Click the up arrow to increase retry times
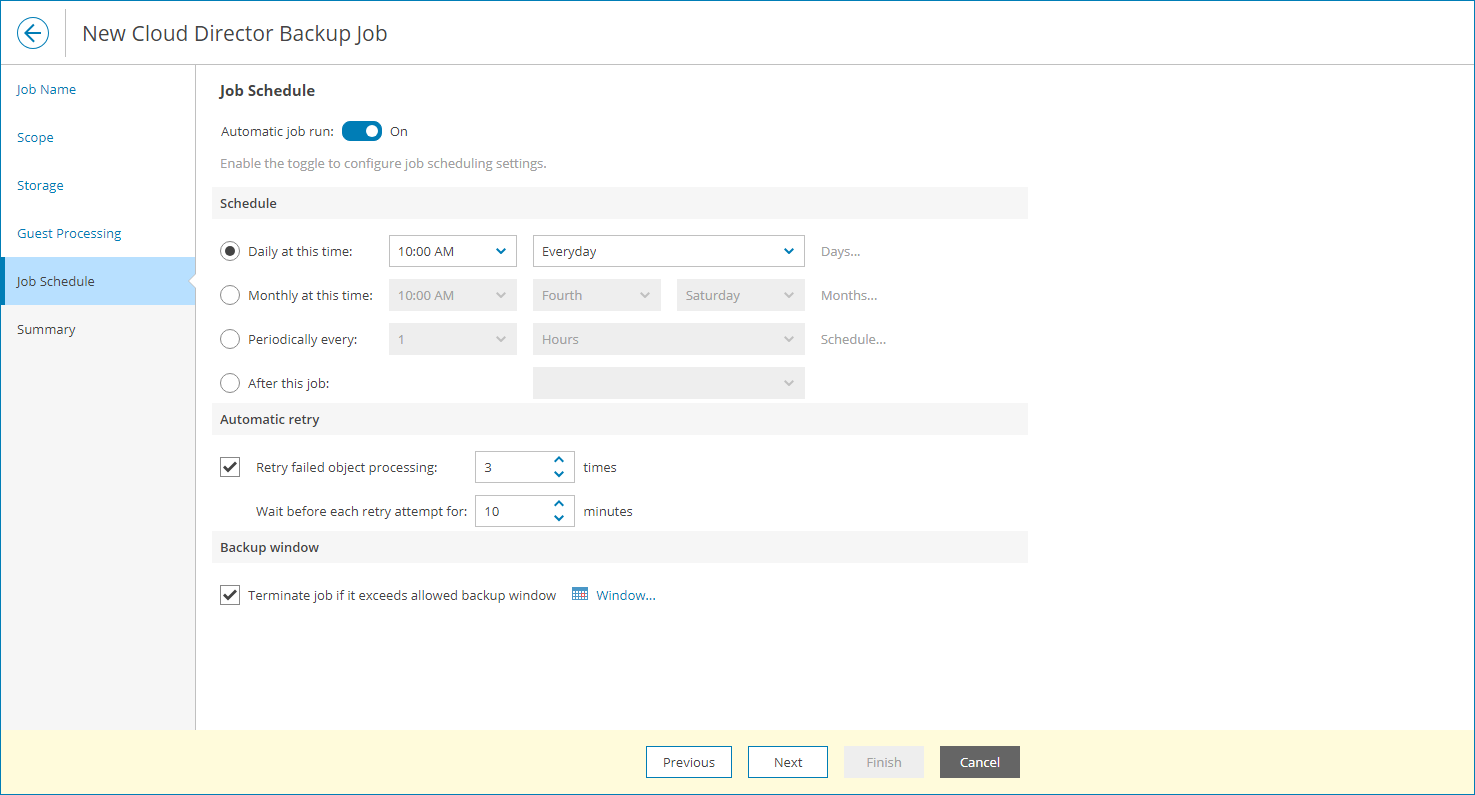Screen dimensions: 1475x795 (558, 461)
